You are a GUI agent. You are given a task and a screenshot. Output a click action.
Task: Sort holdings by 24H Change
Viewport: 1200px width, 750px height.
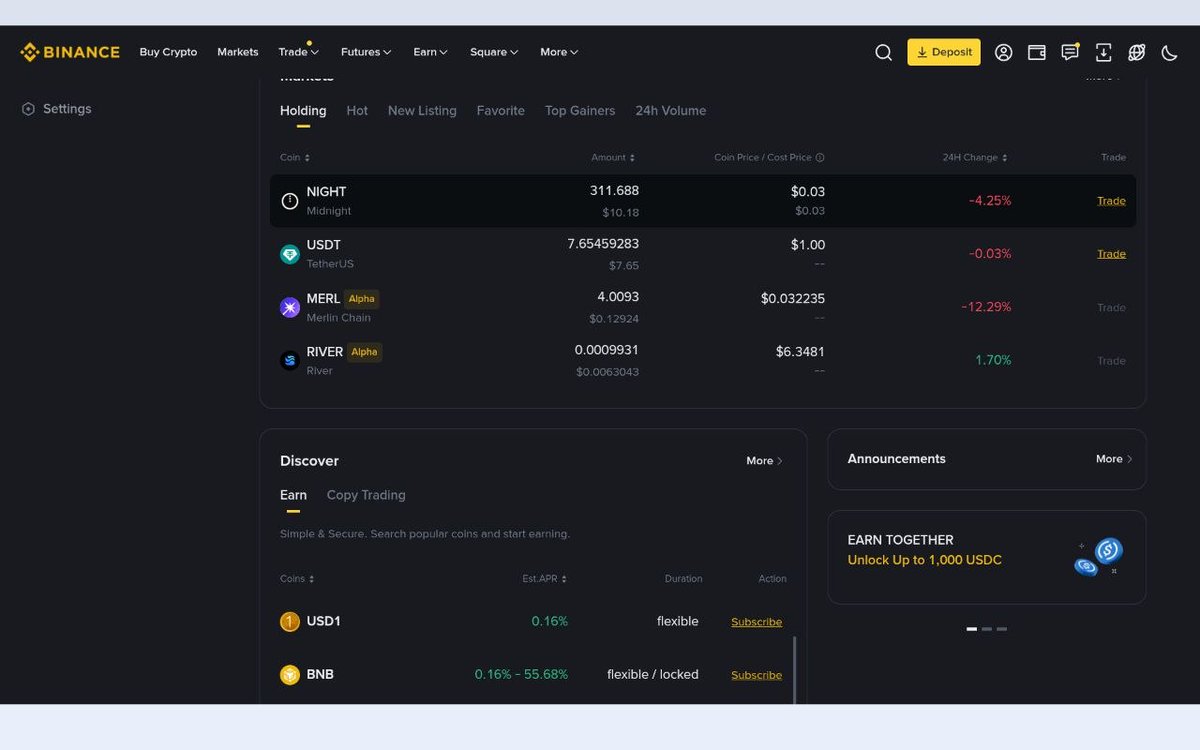[975, 157]
